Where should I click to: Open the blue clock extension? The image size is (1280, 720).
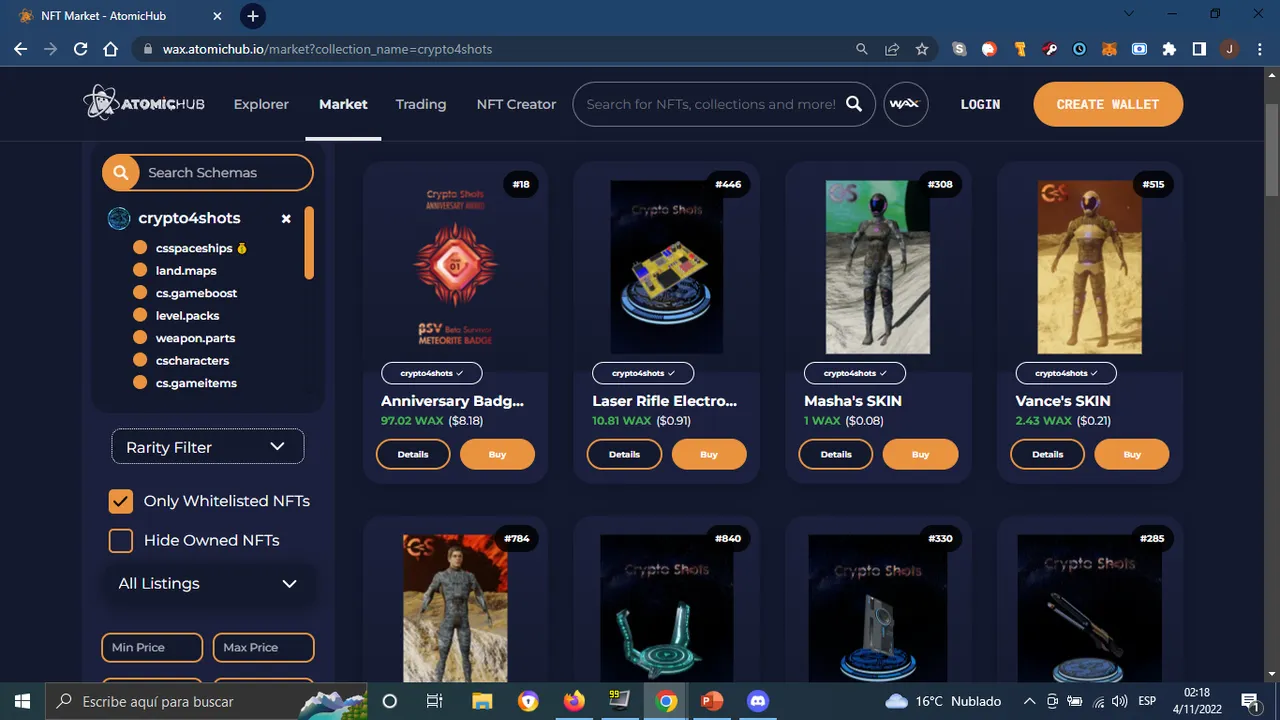1079,49
